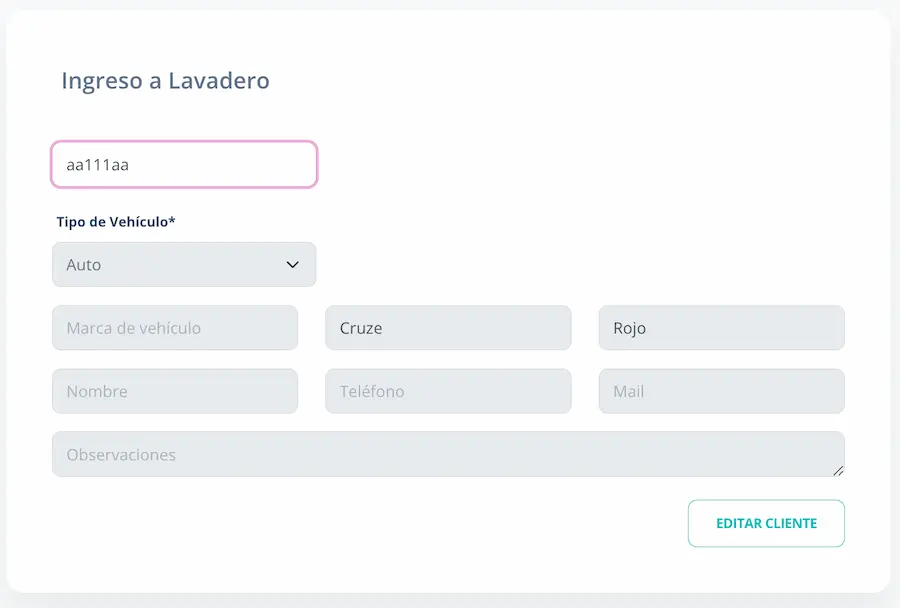The image size is (900, 608).
Task: Select the Marca de vehículo input
Action: click(175, 327)
